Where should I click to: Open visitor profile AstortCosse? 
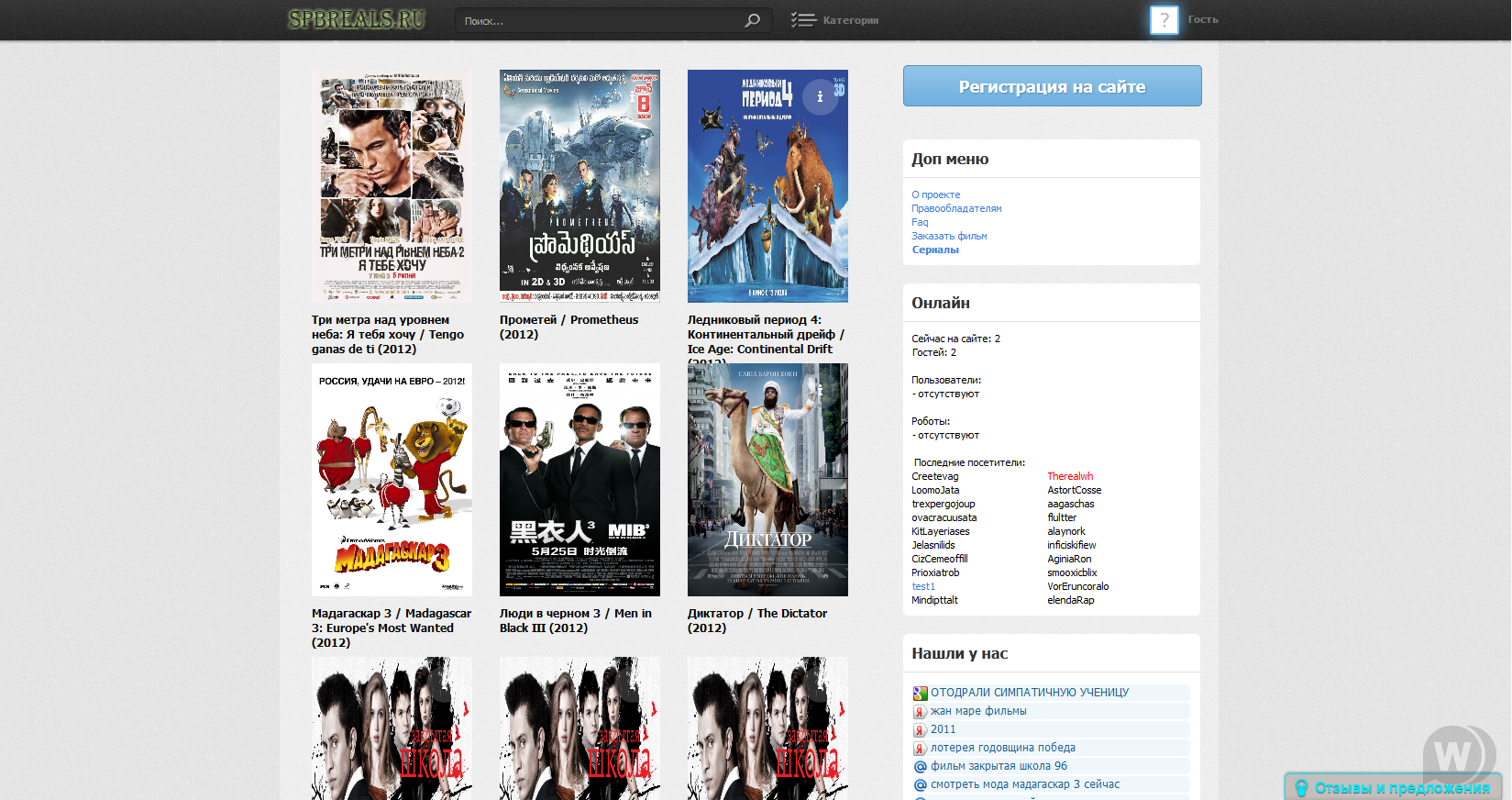tap(1075, 490)
